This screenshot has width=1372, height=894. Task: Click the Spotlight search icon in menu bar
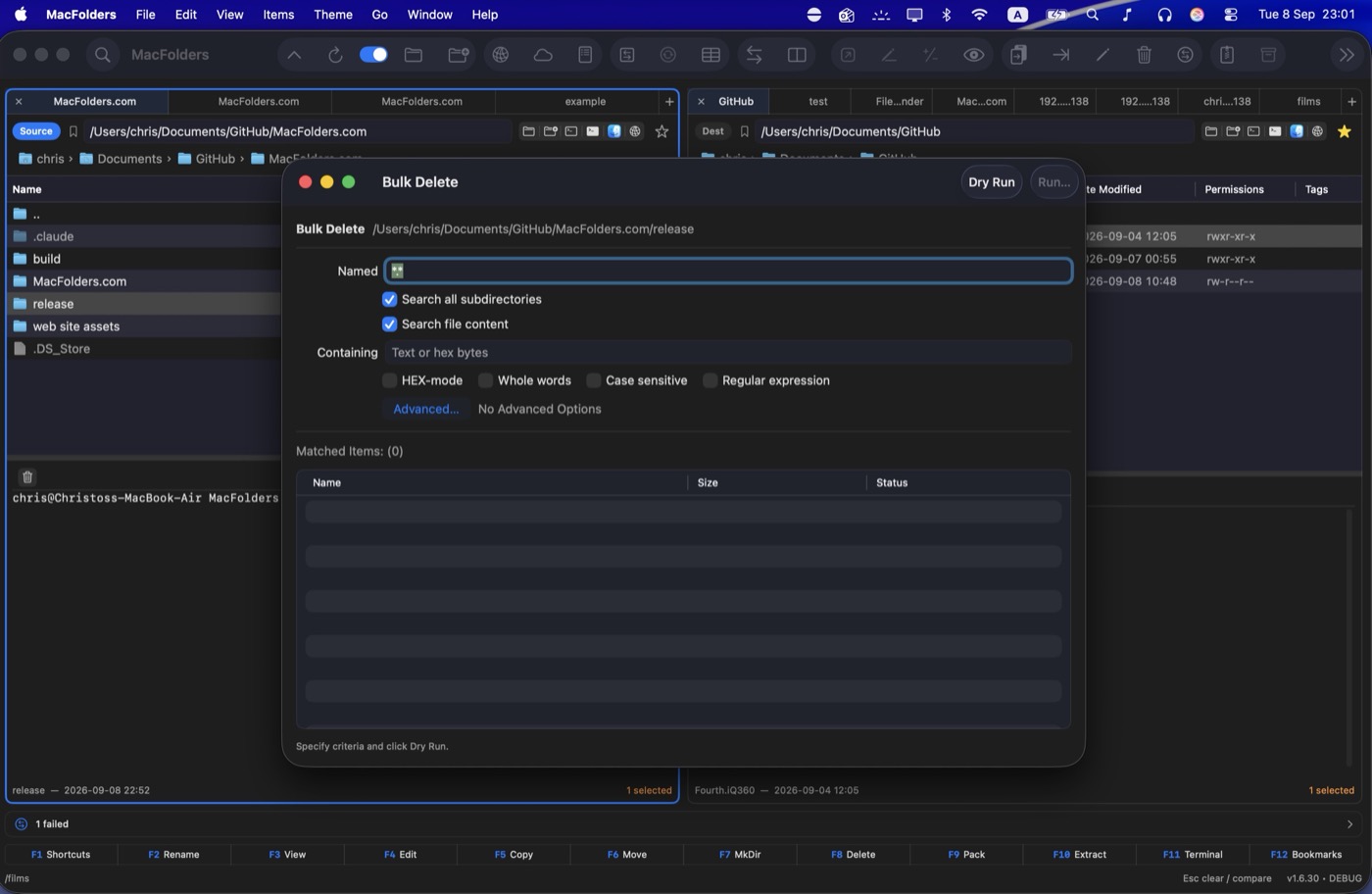[x=1092, y=15]
